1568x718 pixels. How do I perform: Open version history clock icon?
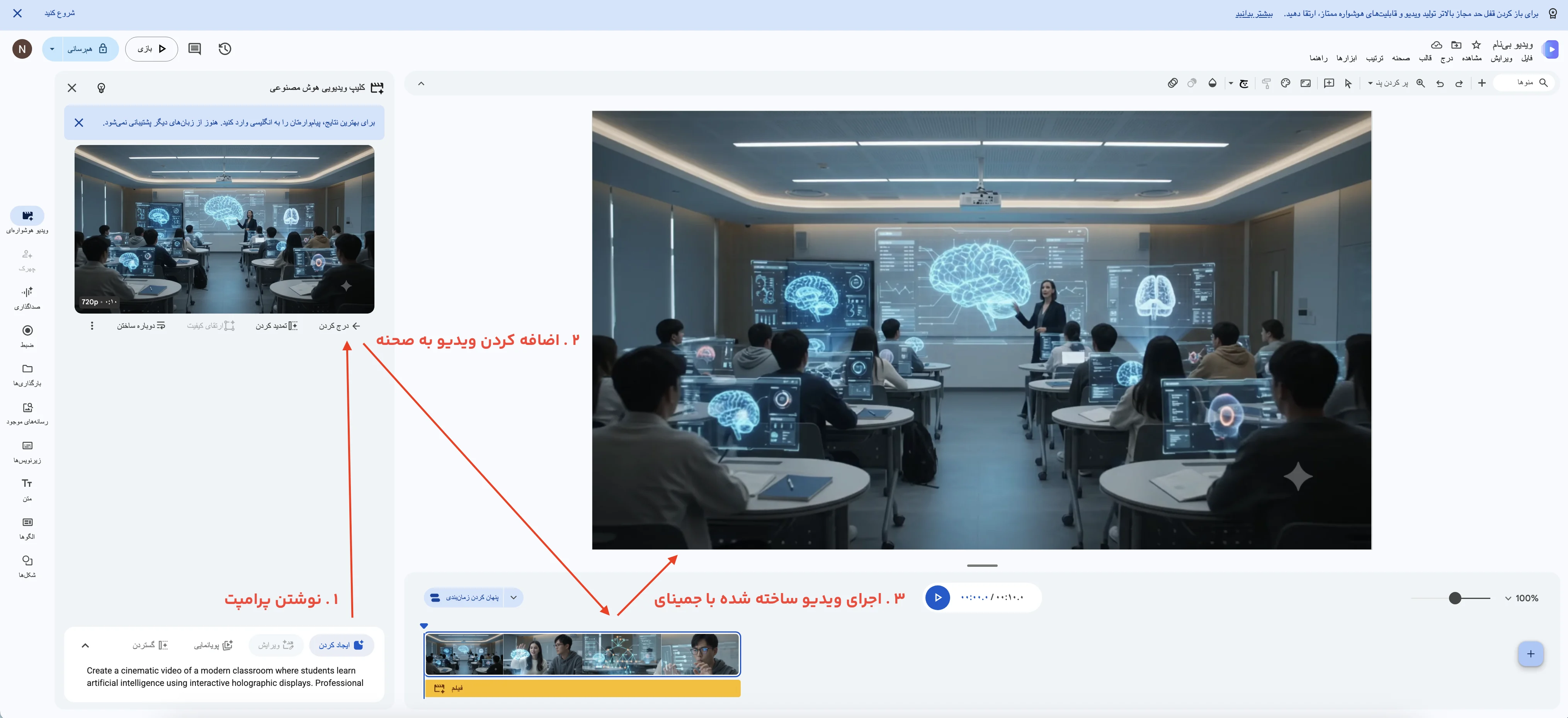(224, 49)
